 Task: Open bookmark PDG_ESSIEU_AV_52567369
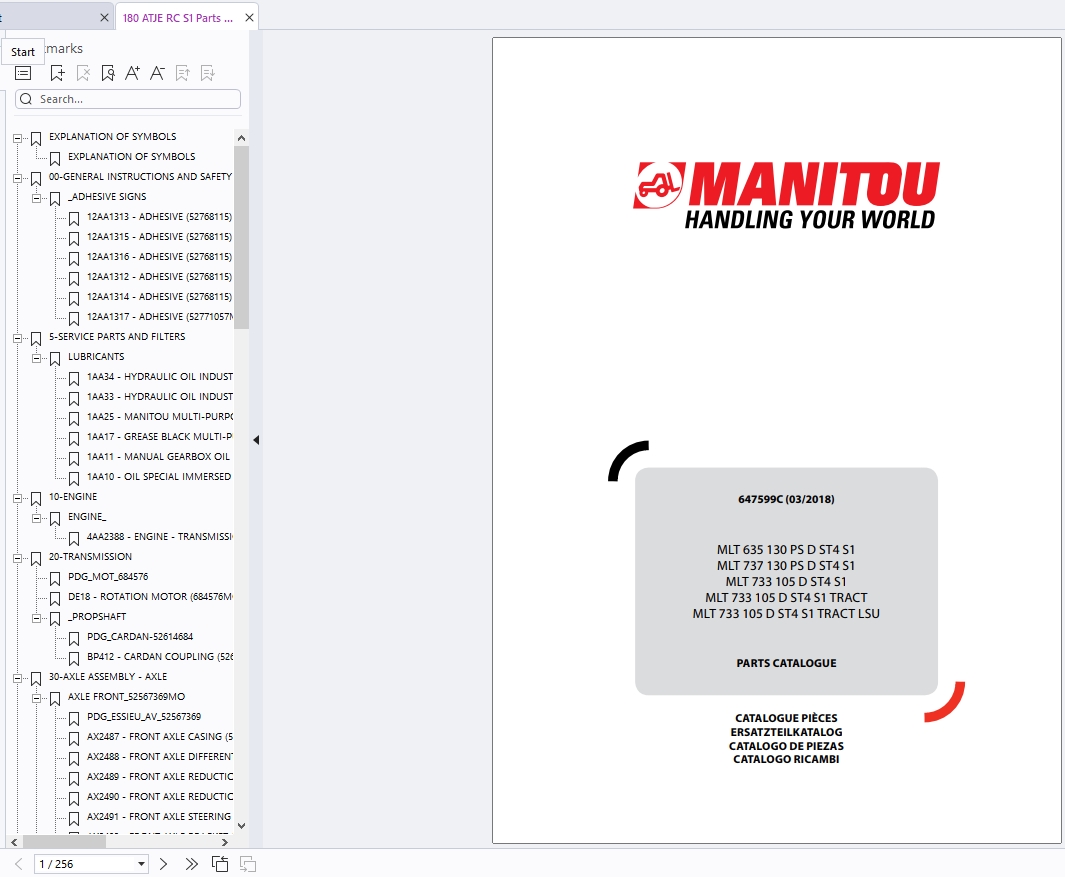tap(144, 717)
